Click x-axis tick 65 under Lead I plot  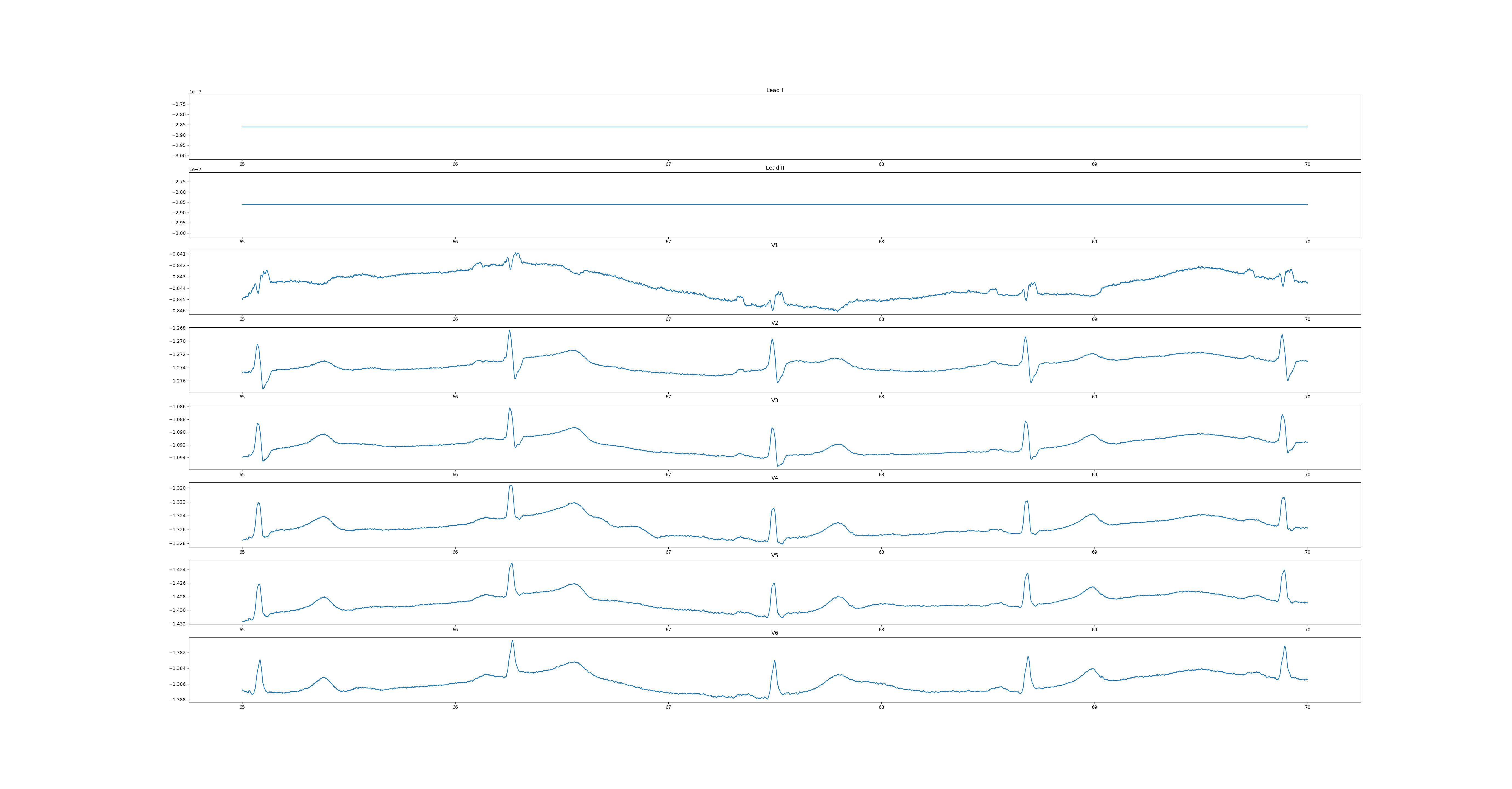point(242,164)
